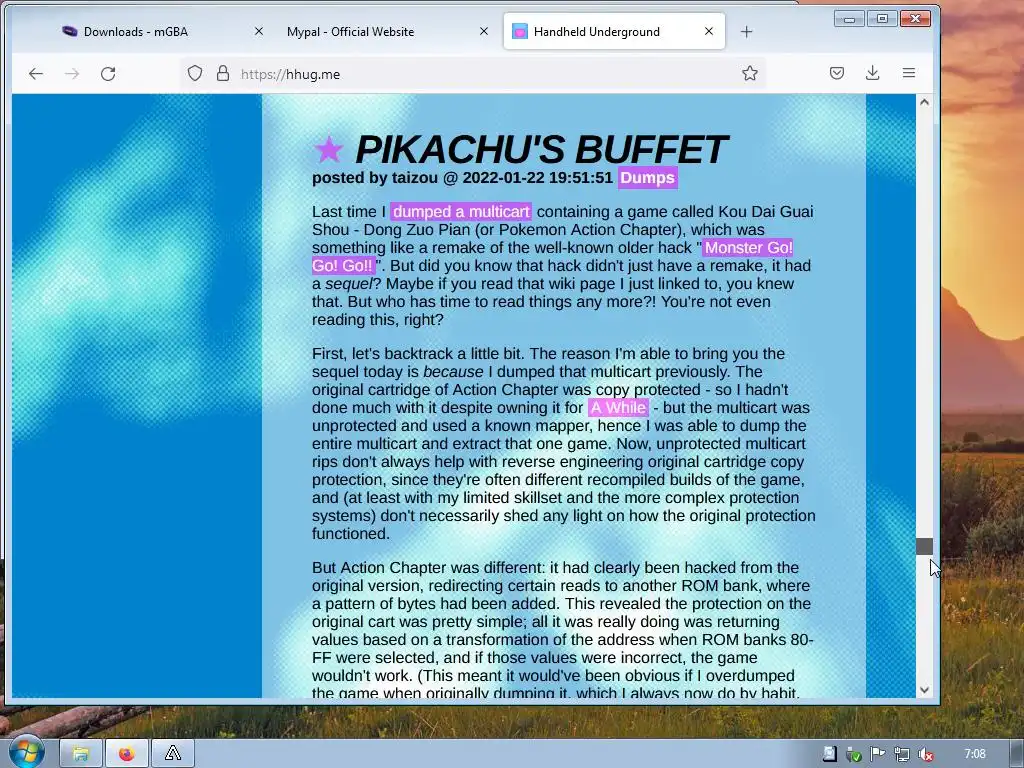1024x768 pixels.
Task: View site security padlock info
Action: (223, 73)
